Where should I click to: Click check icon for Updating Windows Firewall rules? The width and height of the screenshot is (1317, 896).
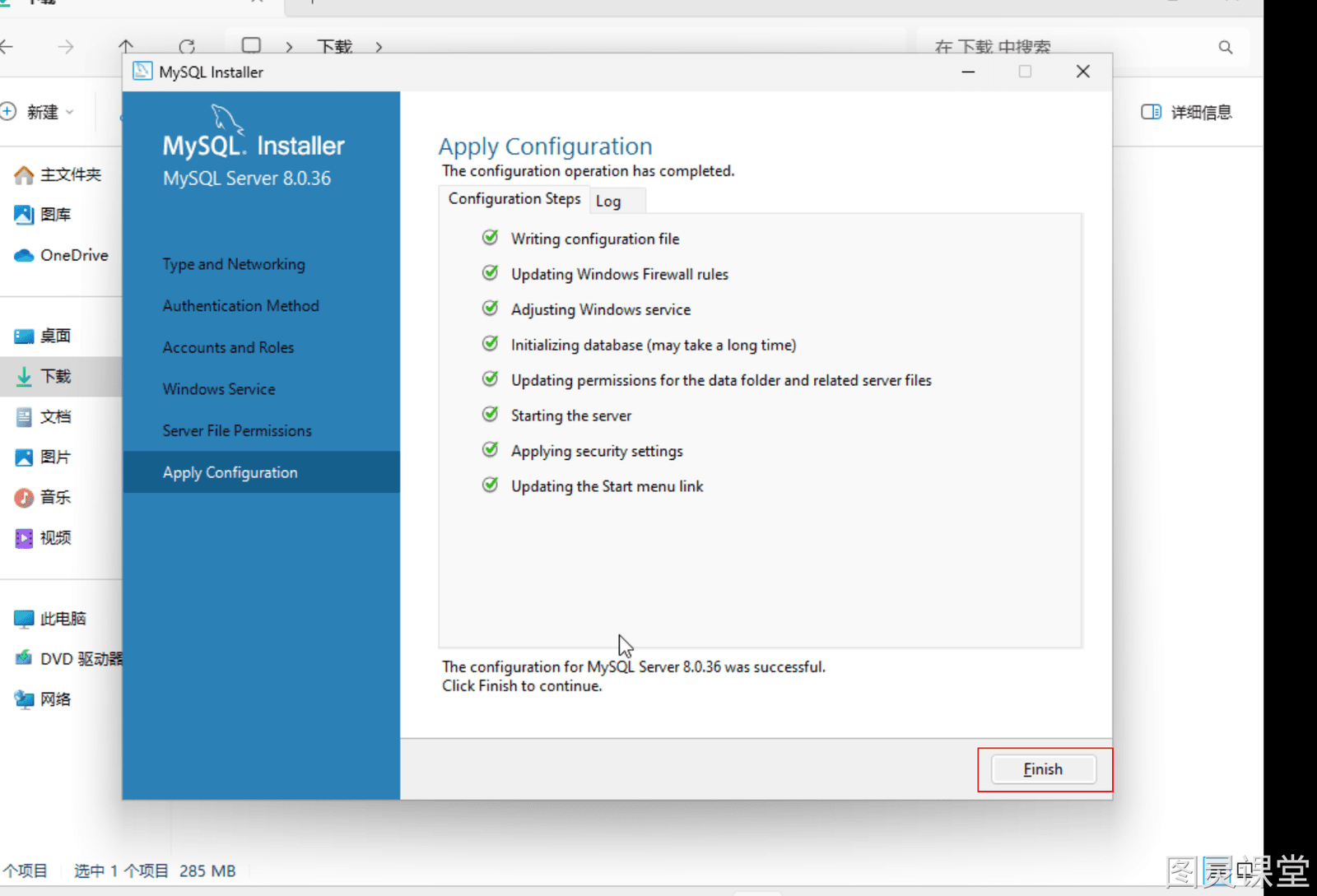(490, 273)
